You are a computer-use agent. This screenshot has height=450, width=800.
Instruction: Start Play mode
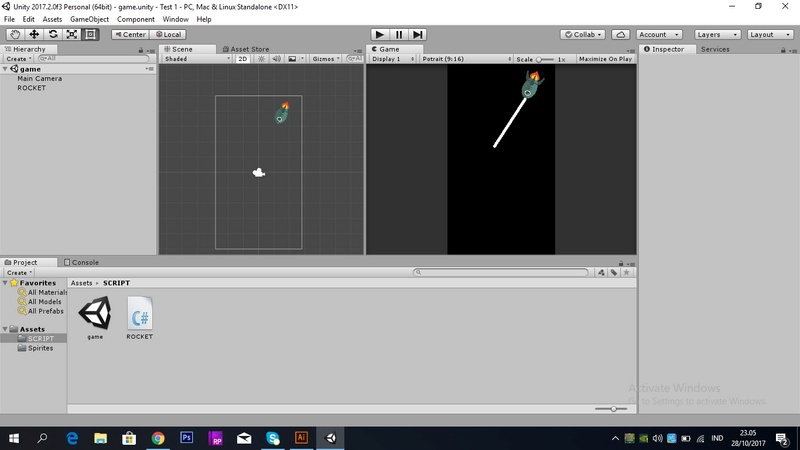tap(380, 34)
